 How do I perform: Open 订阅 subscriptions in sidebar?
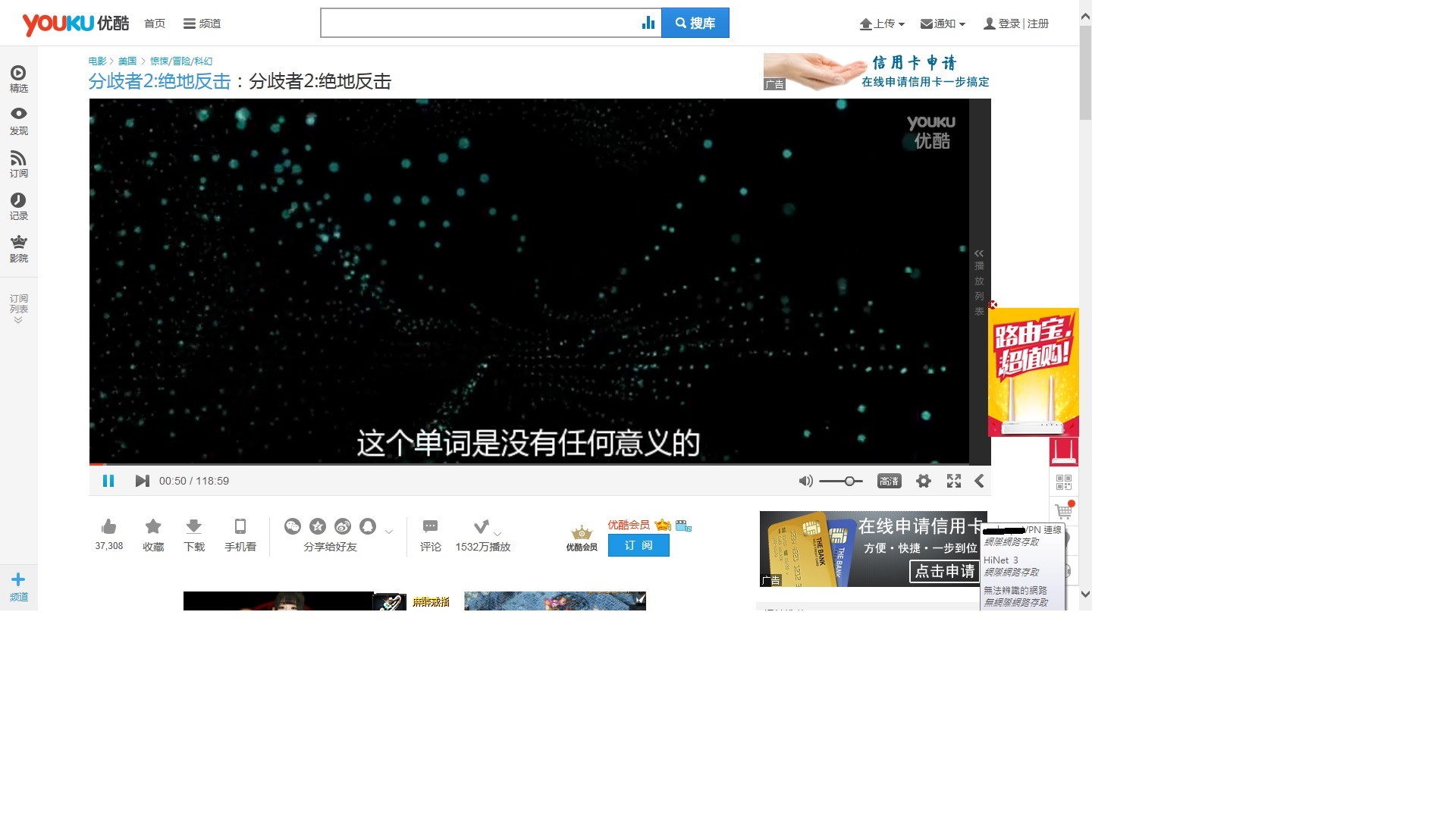[x=19, y=164]
